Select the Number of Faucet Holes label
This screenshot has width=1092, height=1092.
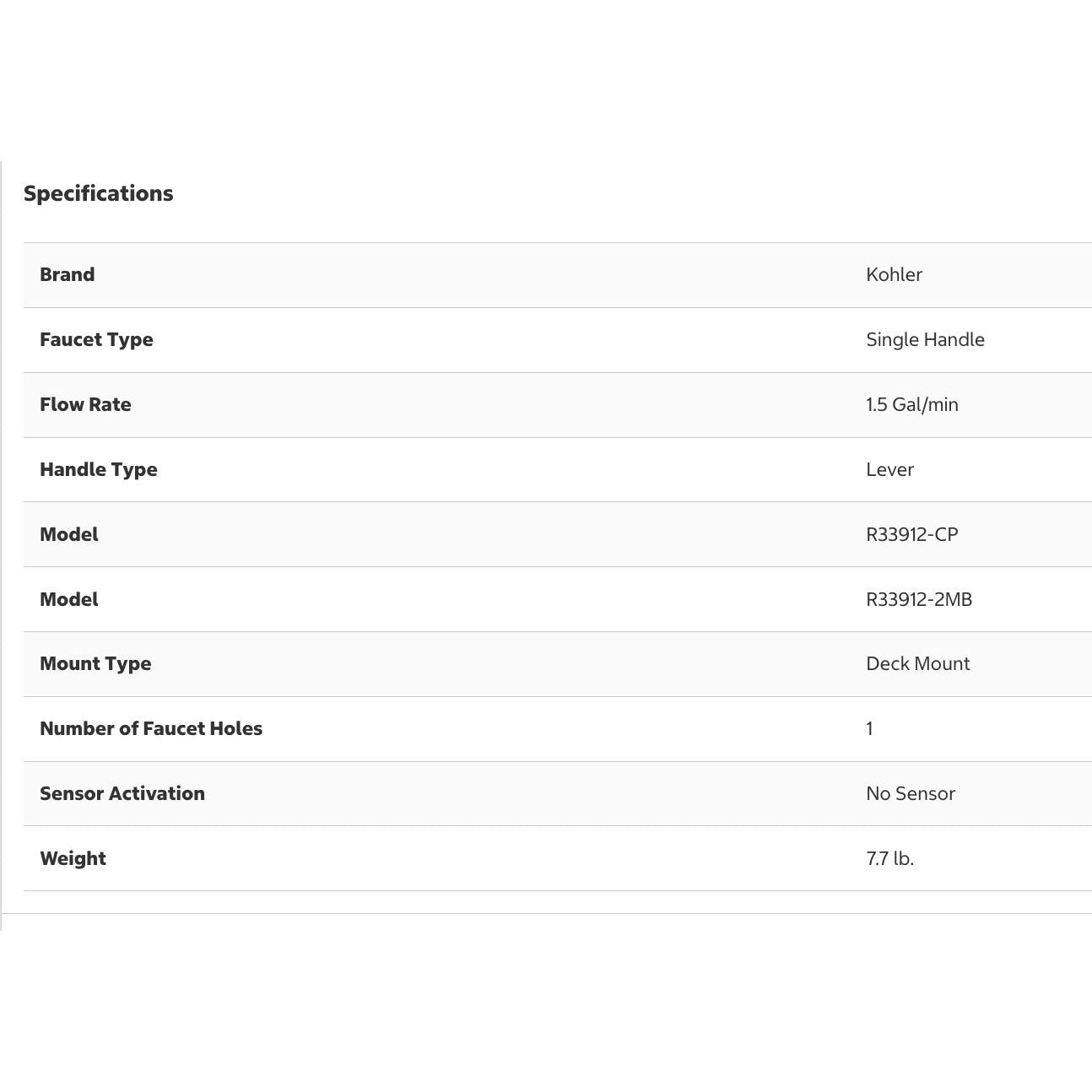point(151,728)
